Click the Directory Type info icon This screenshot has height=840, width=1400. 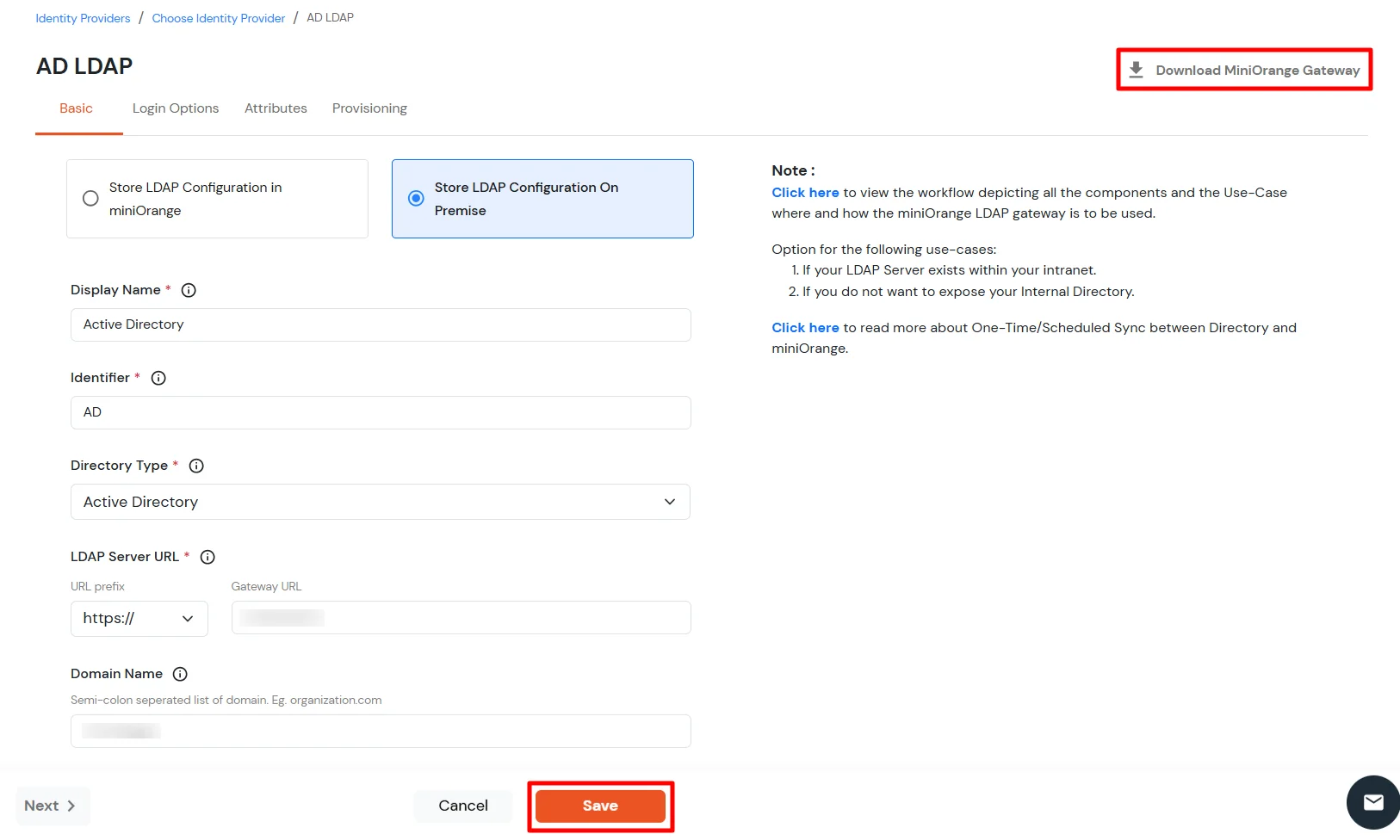click(195, 466)
